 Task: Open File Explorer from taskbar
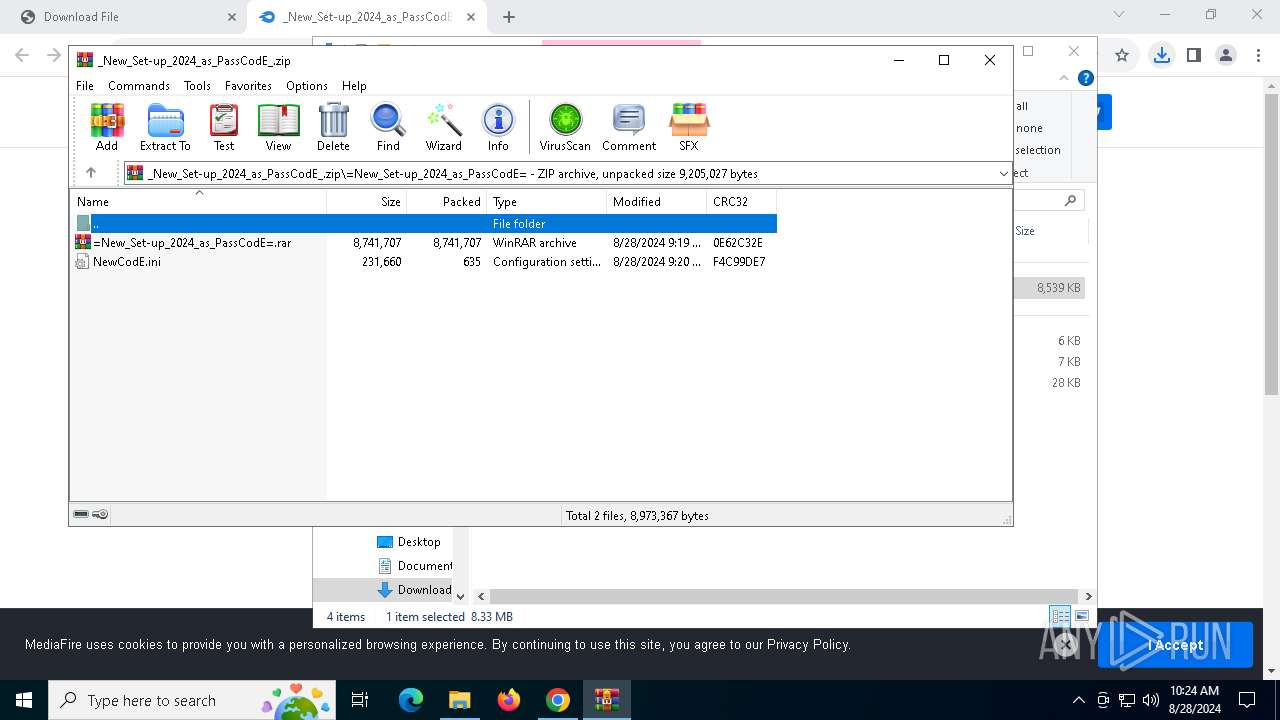coord(459,700)
